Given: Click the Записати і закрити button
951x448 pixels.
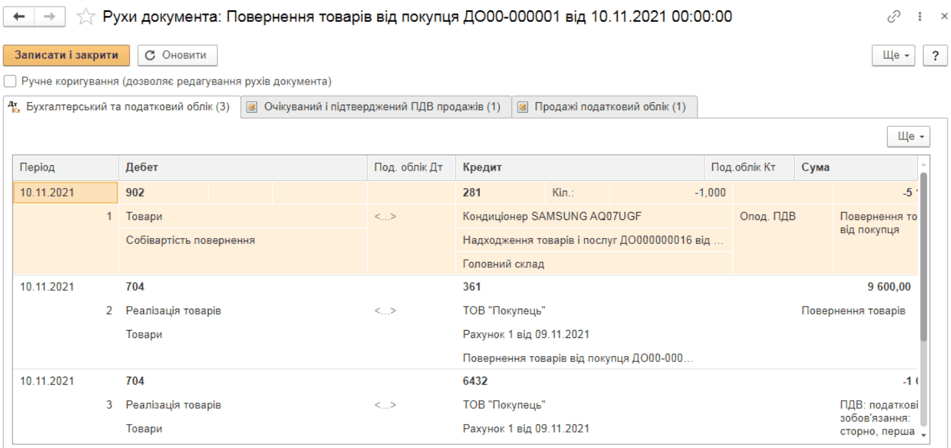Looking at the screenshot, I should pyautogui.click(x=67, y=55).
